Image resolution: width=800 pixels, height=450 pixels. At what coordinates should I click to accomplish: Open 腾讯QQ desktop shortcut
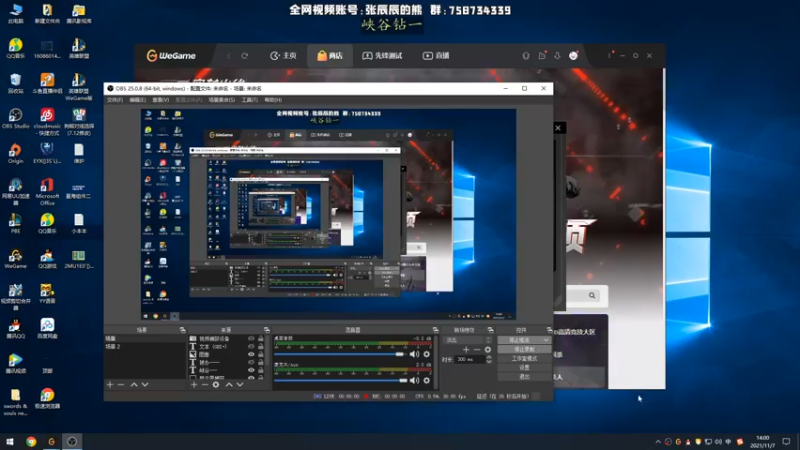[15, 328]
